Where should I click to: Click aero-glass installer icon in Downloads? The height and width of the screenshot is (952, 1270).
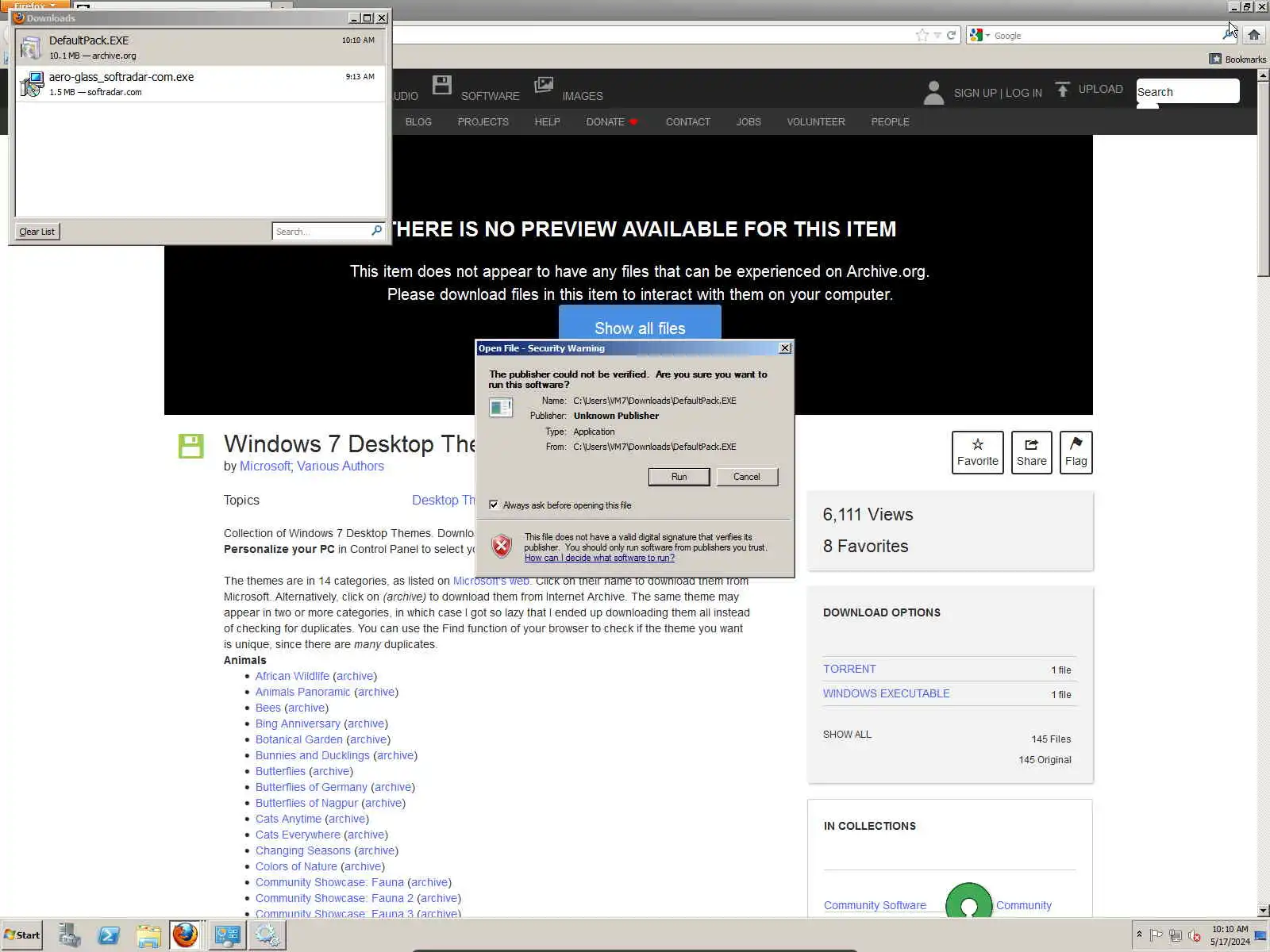tap(31, 84)
